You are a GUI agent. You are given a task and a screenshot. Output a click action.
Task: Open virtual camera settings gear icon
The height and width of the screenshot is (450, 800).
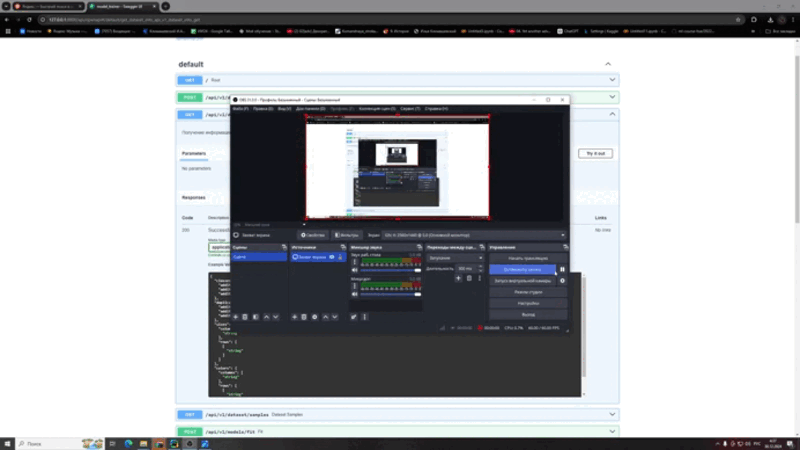562,281
